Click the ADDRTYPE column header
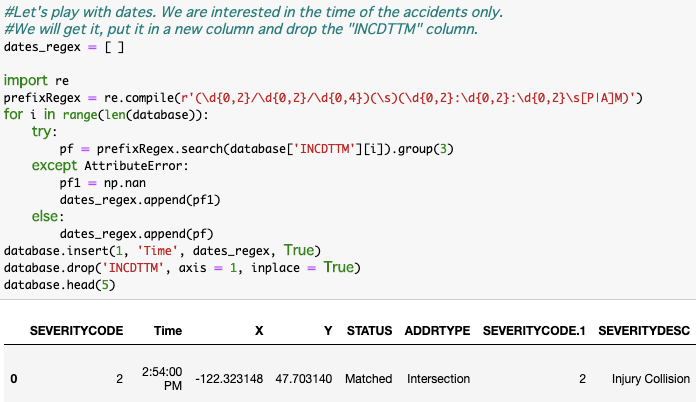The image size is (696, 402). (437, 331)
